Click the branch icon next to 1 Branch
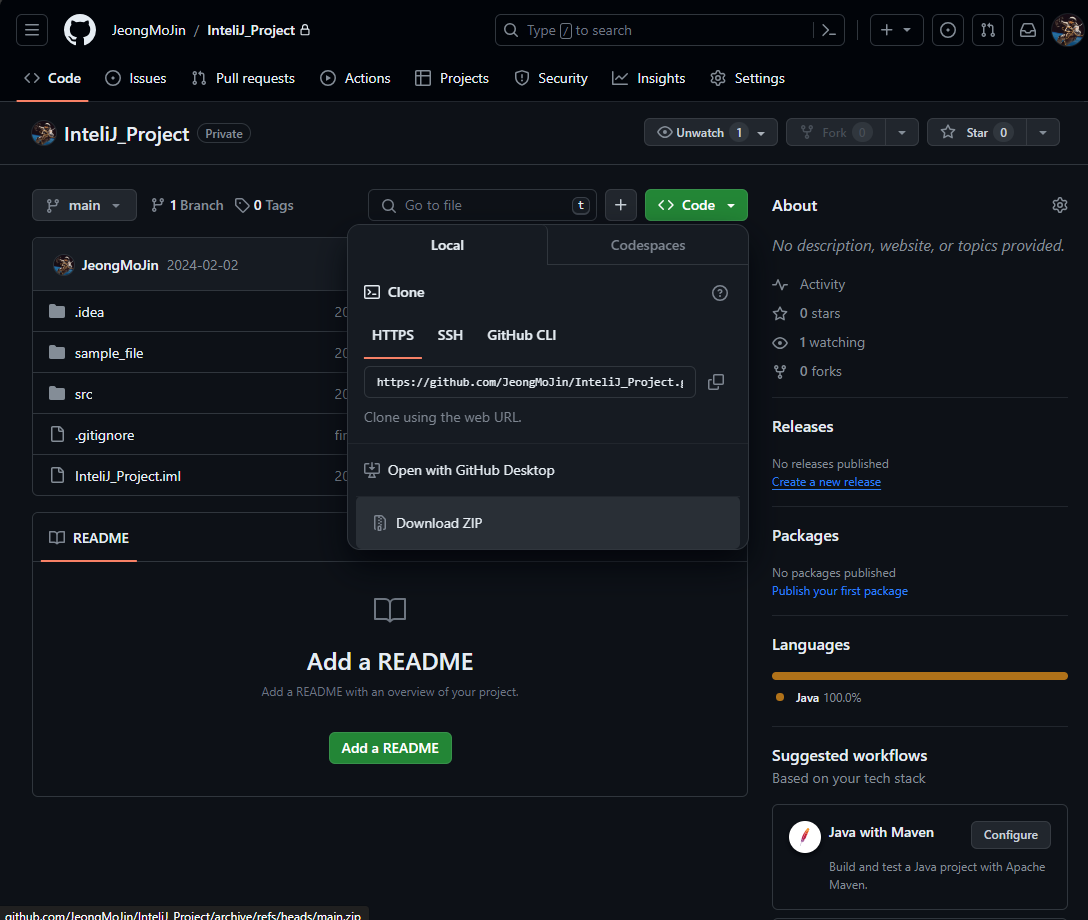This screenshot has height=920, width=1088. tap(158, 205)
